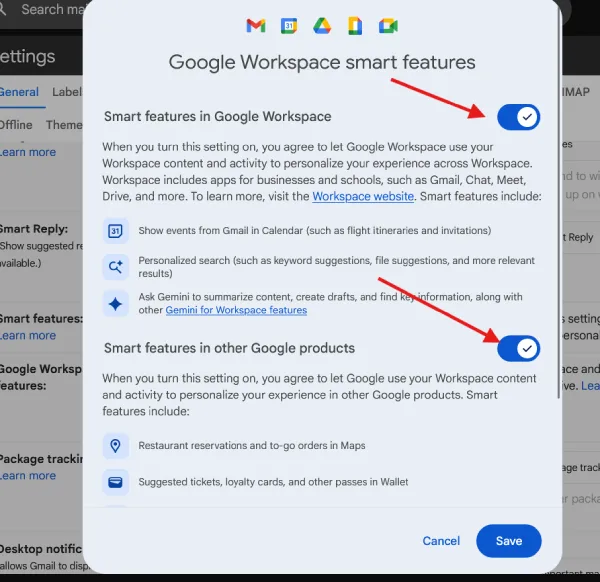Viewport: 600px width, 582px height.
Task: Click the Search mail field
Action: pyautogui.click(x=52, y=9)
